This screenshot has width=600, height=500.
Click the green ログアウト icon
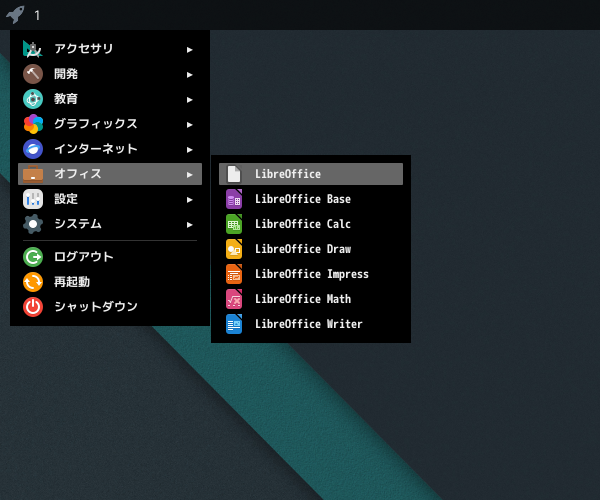click(x=33, y=257)
